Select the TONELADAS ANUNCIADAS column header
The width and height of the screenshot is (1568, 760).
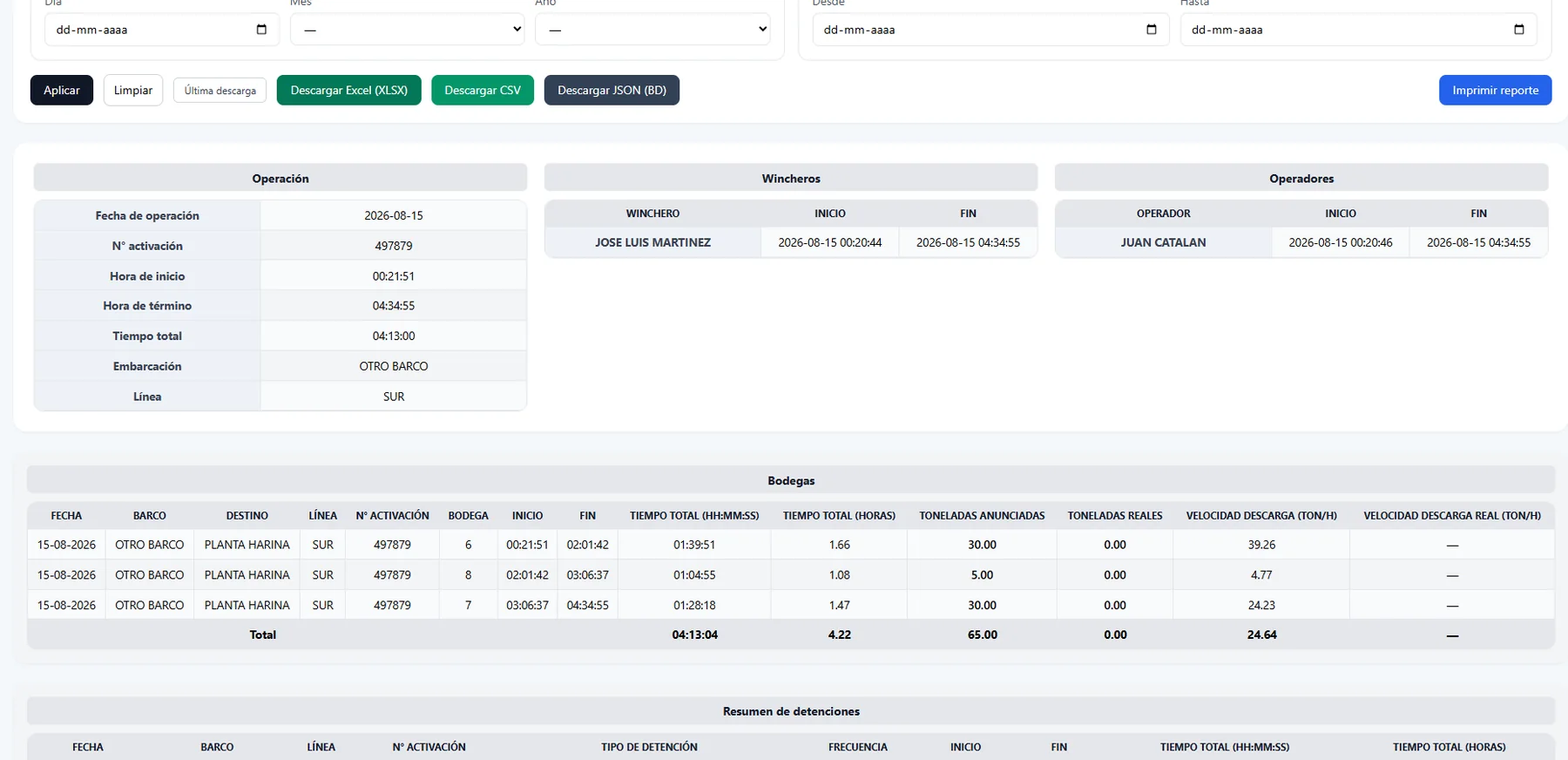(x=982, y=515)
